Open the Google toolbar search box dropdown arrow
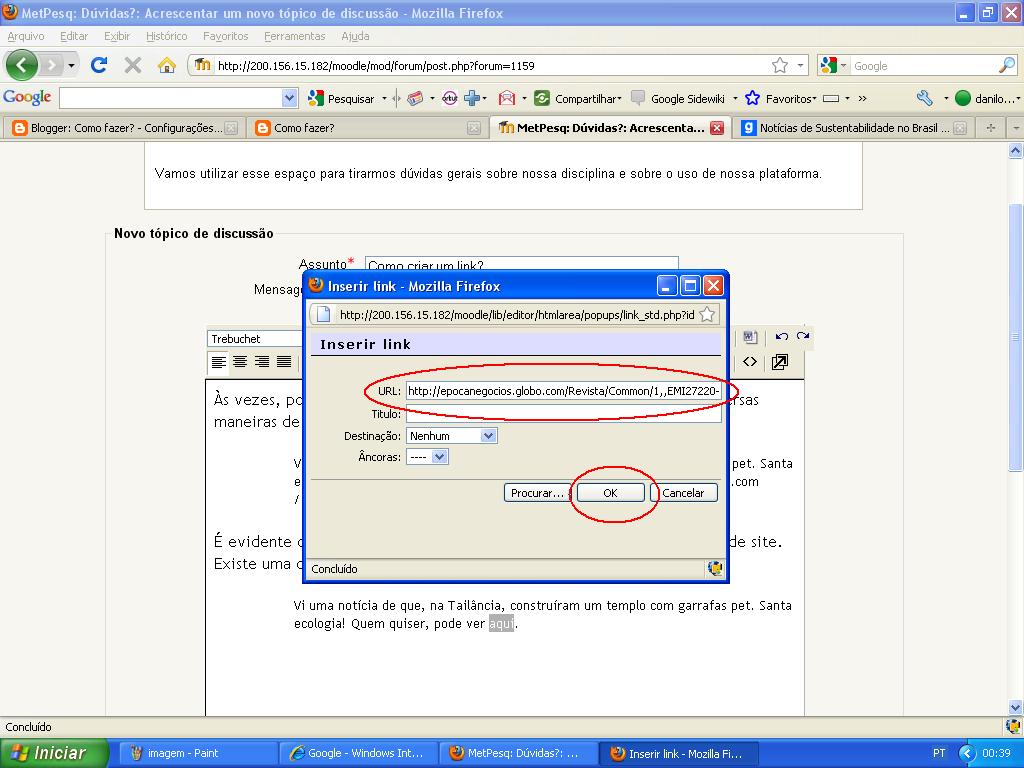This screenshot has width=1024, height=768. 290,98
